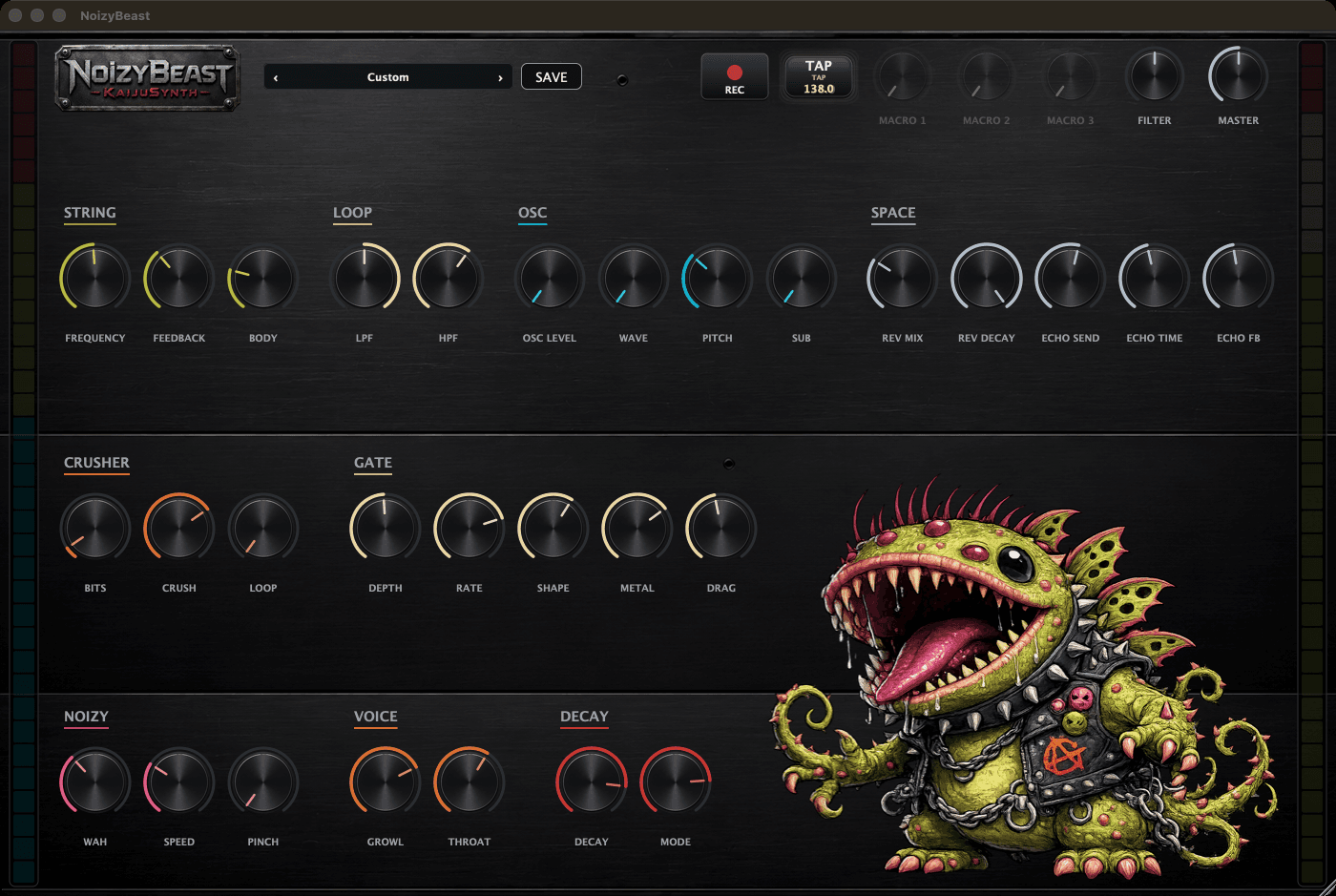Click the OSC LEVEL knob

pos(550,279)
